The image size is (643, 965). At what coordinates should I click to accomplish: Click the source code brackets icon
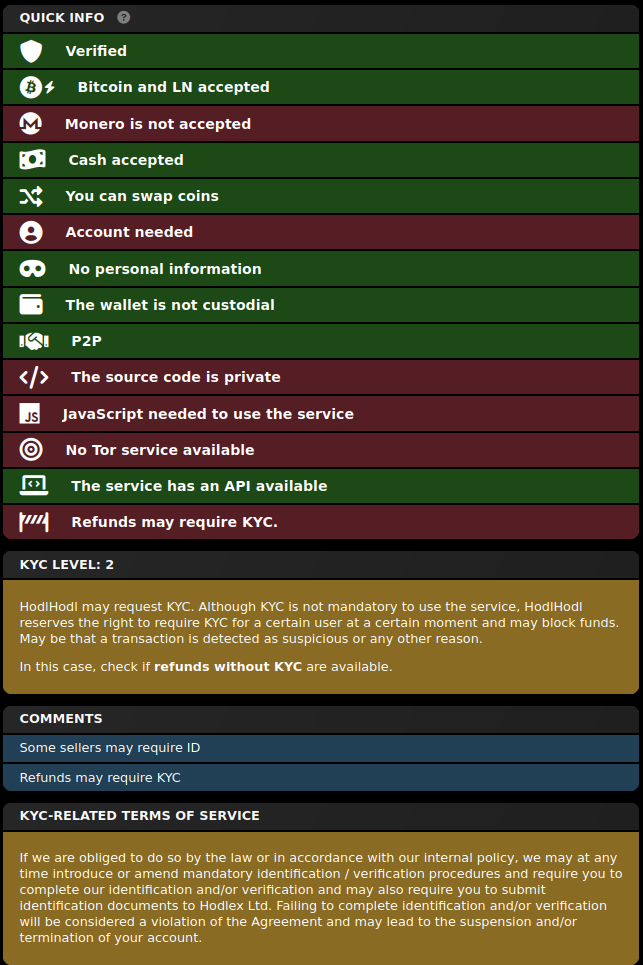(x=34, y=377)
